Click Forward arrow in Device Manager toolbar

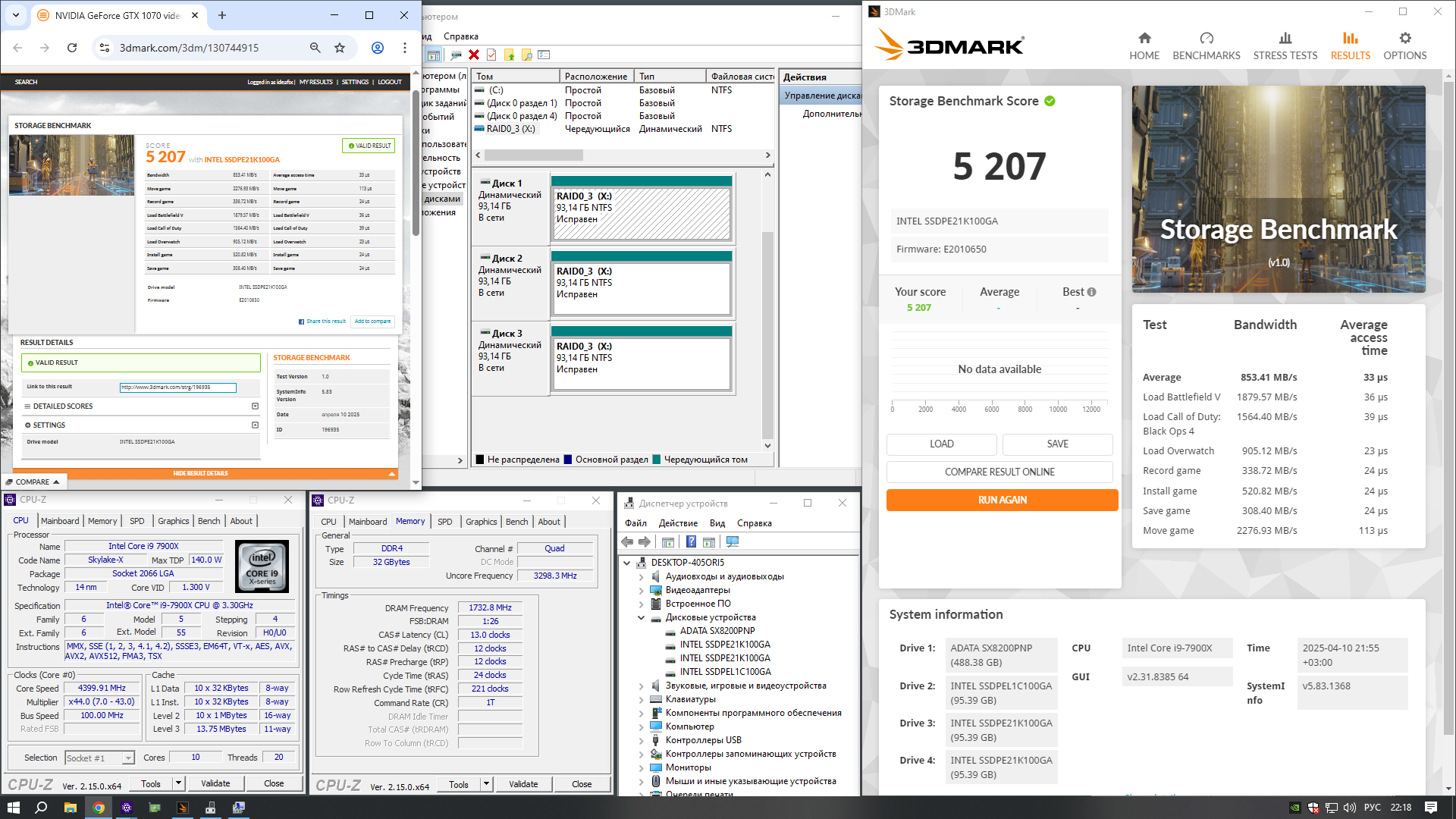pos(645,541)
